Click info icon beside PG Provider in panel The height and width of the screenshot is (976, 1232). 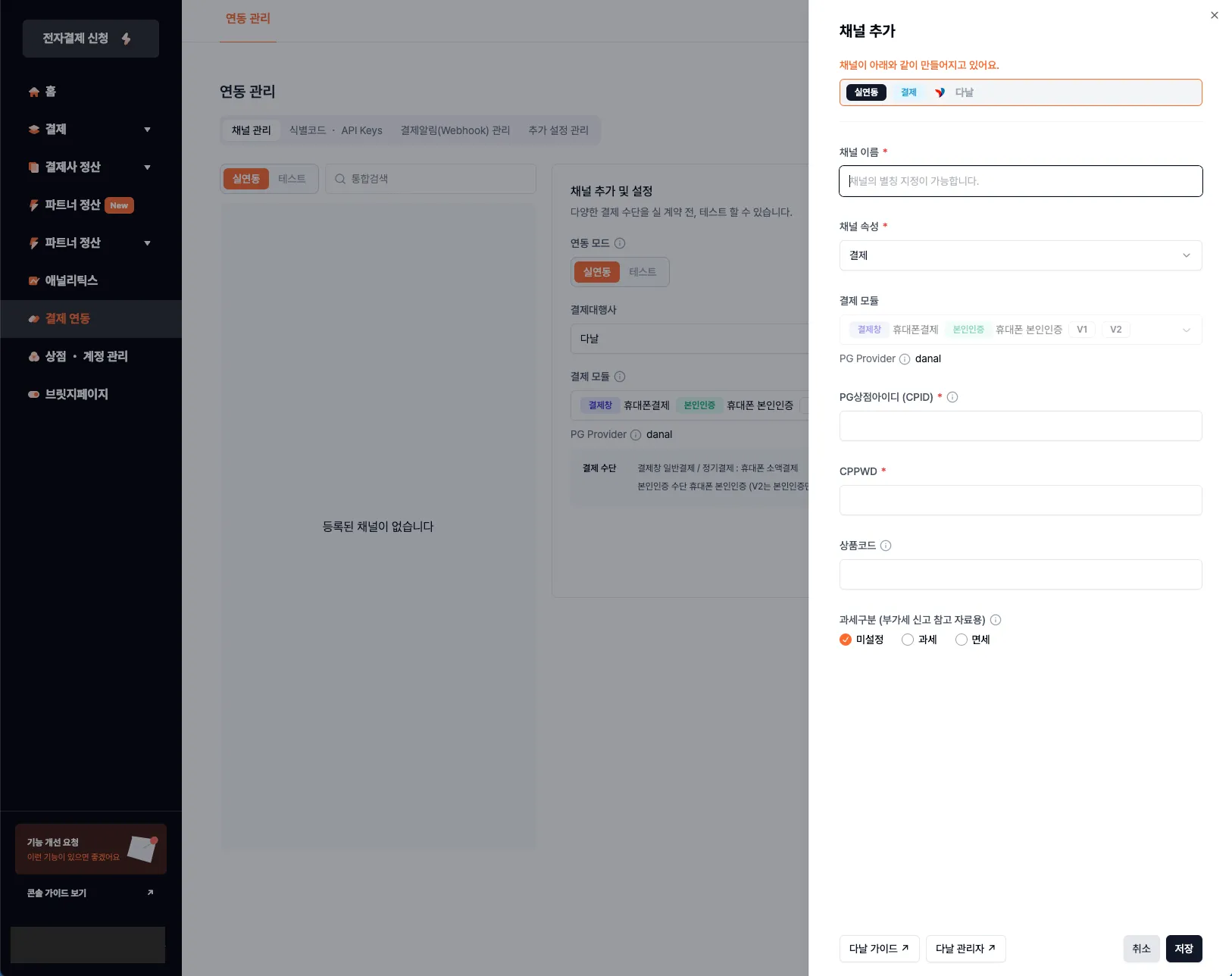[x=905, y=359]
